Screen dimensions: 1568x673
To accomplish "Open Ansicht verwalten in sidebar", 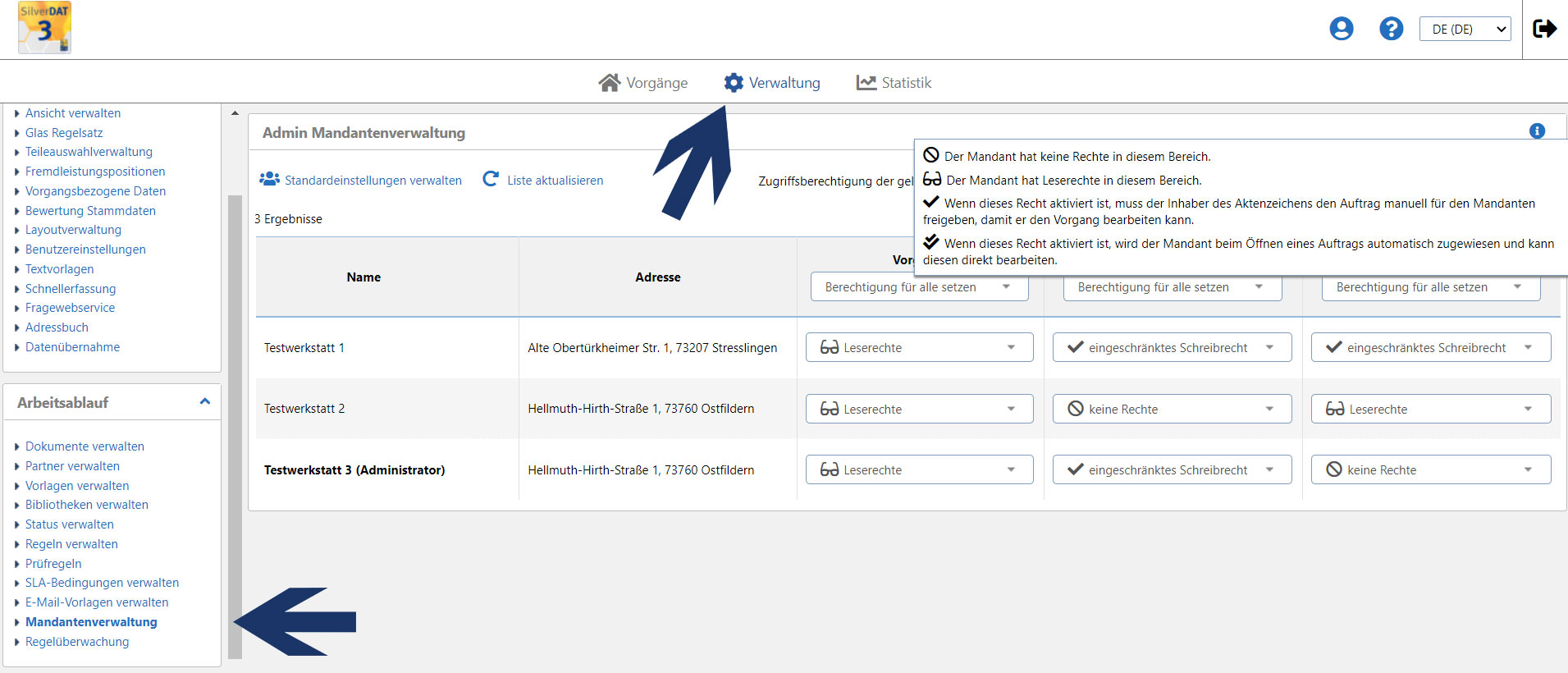I will pos(73,113).
